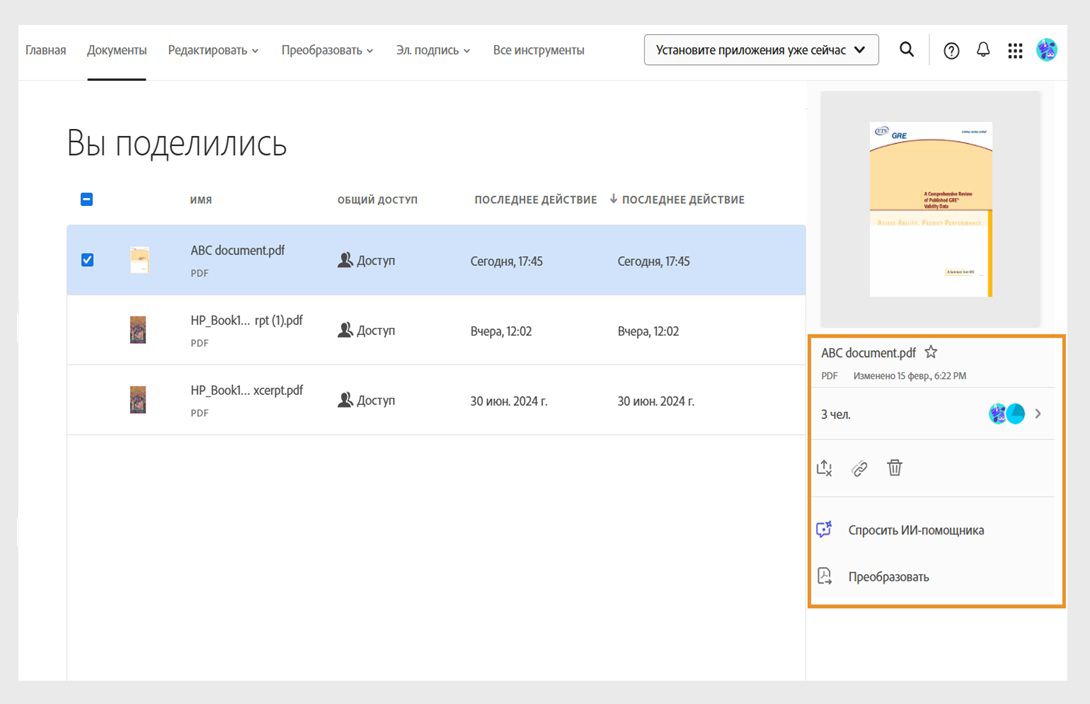Expand the Редактировать dropdown menu
Screen dimensions: 1090x704
click(x=213, y=50)
